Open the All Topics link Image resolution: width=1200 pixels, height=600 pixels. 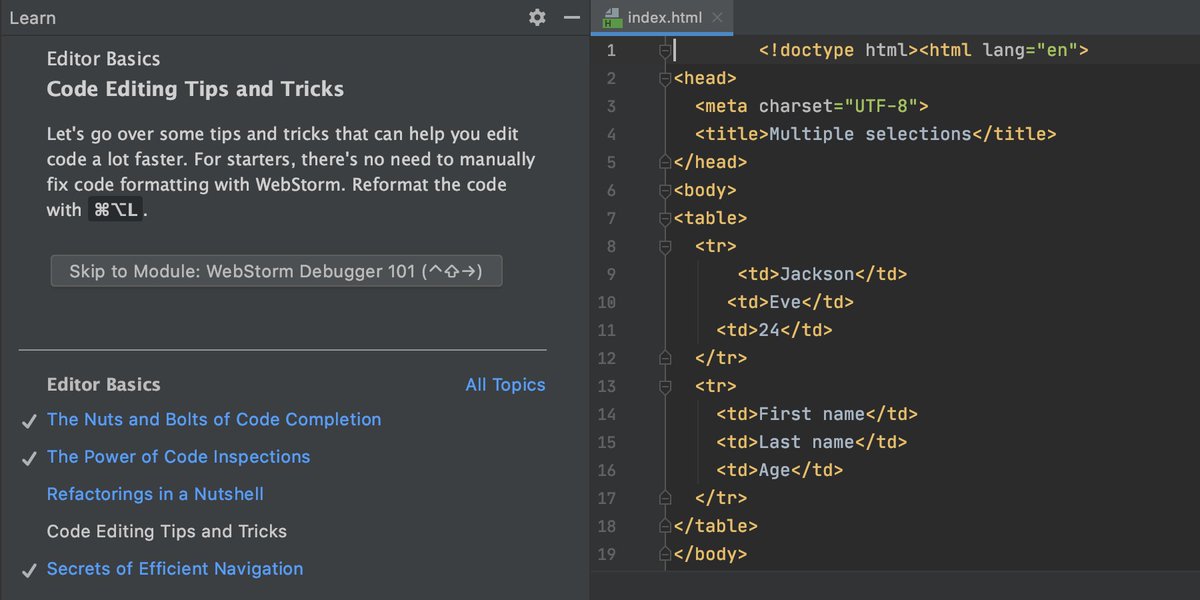pyautogui.click(x=505, y=384)
